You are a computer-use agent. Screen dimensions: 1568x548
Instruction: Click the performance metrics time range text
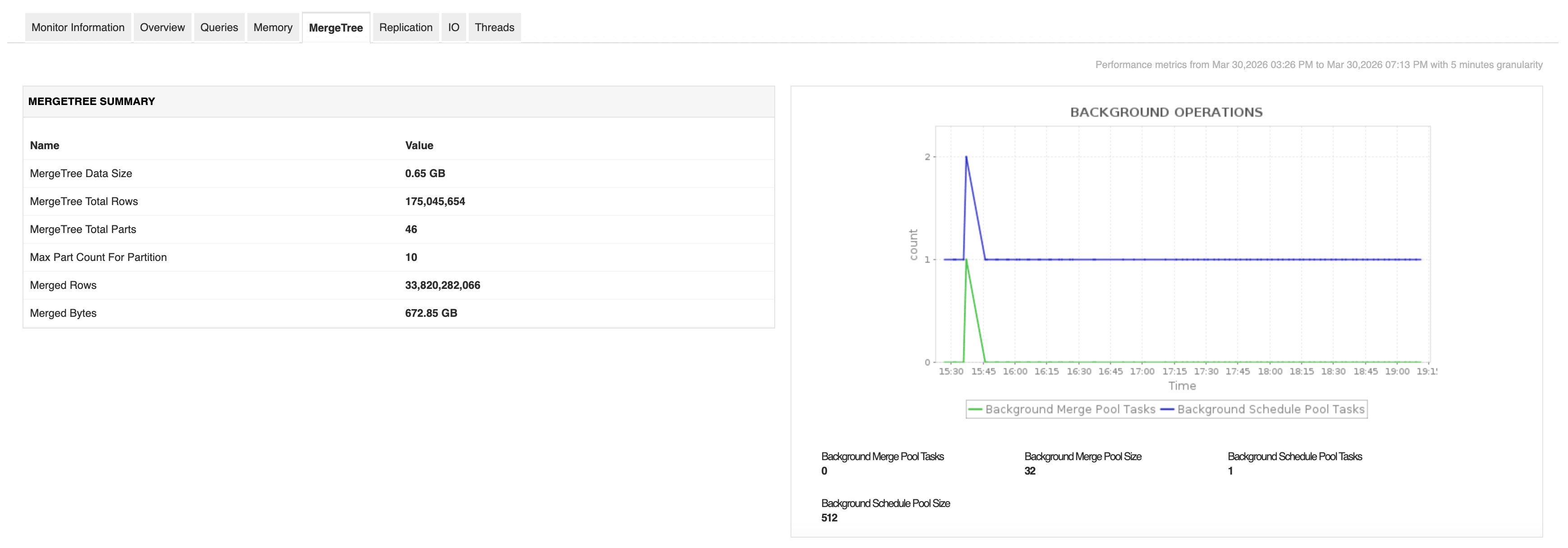1319,65
